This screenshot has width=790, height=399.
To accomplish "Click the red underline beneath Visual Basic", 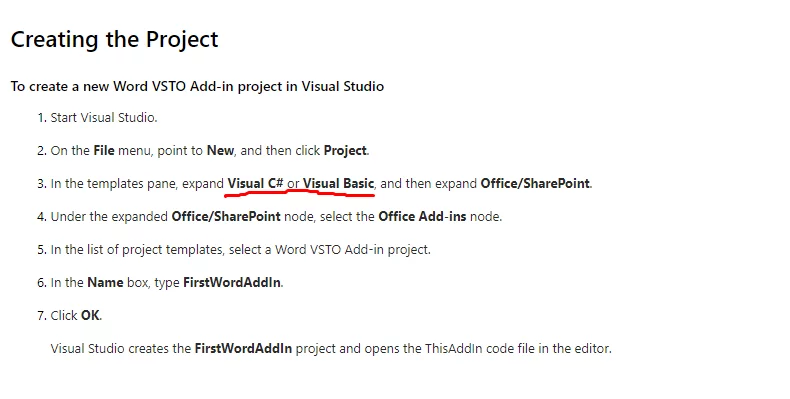I will pyautogui.click(x=339, y=193).
